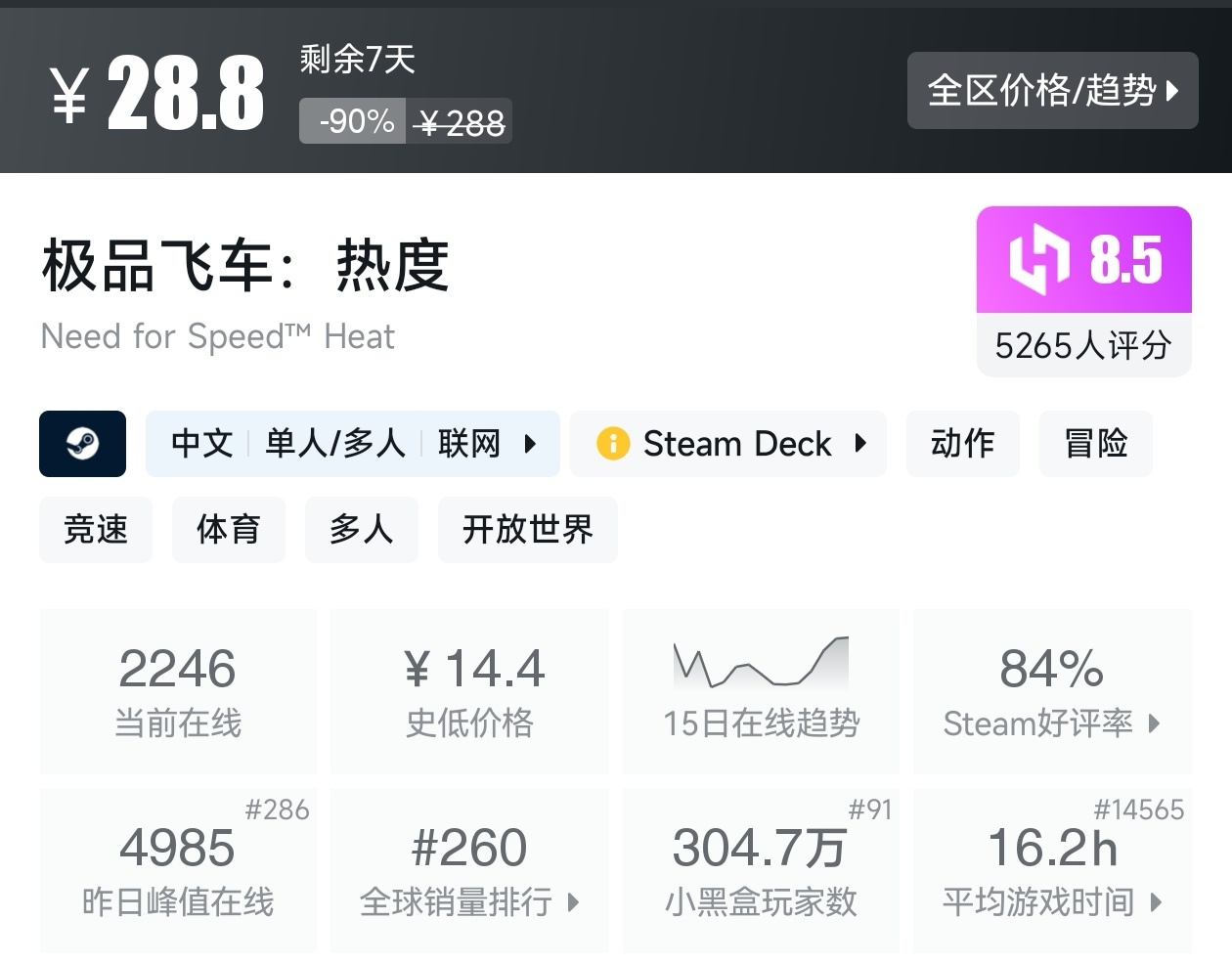Screen dimensions: 1232x963
Task: Select the 开放世界 genre tag
Action: (528, 530)
